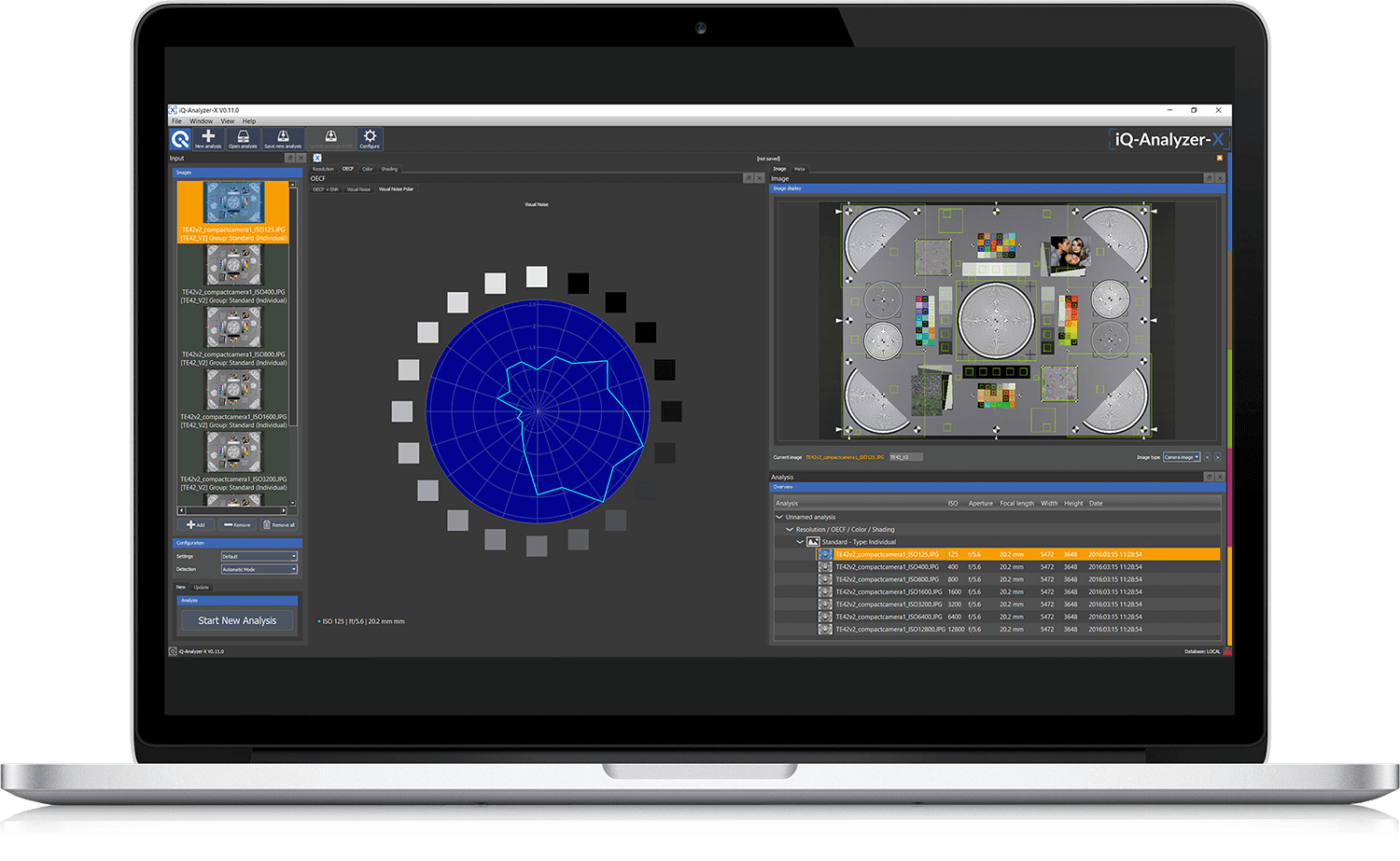Select the Visual Noise sub-tab

pyautogui.click(x=358, y=189)
